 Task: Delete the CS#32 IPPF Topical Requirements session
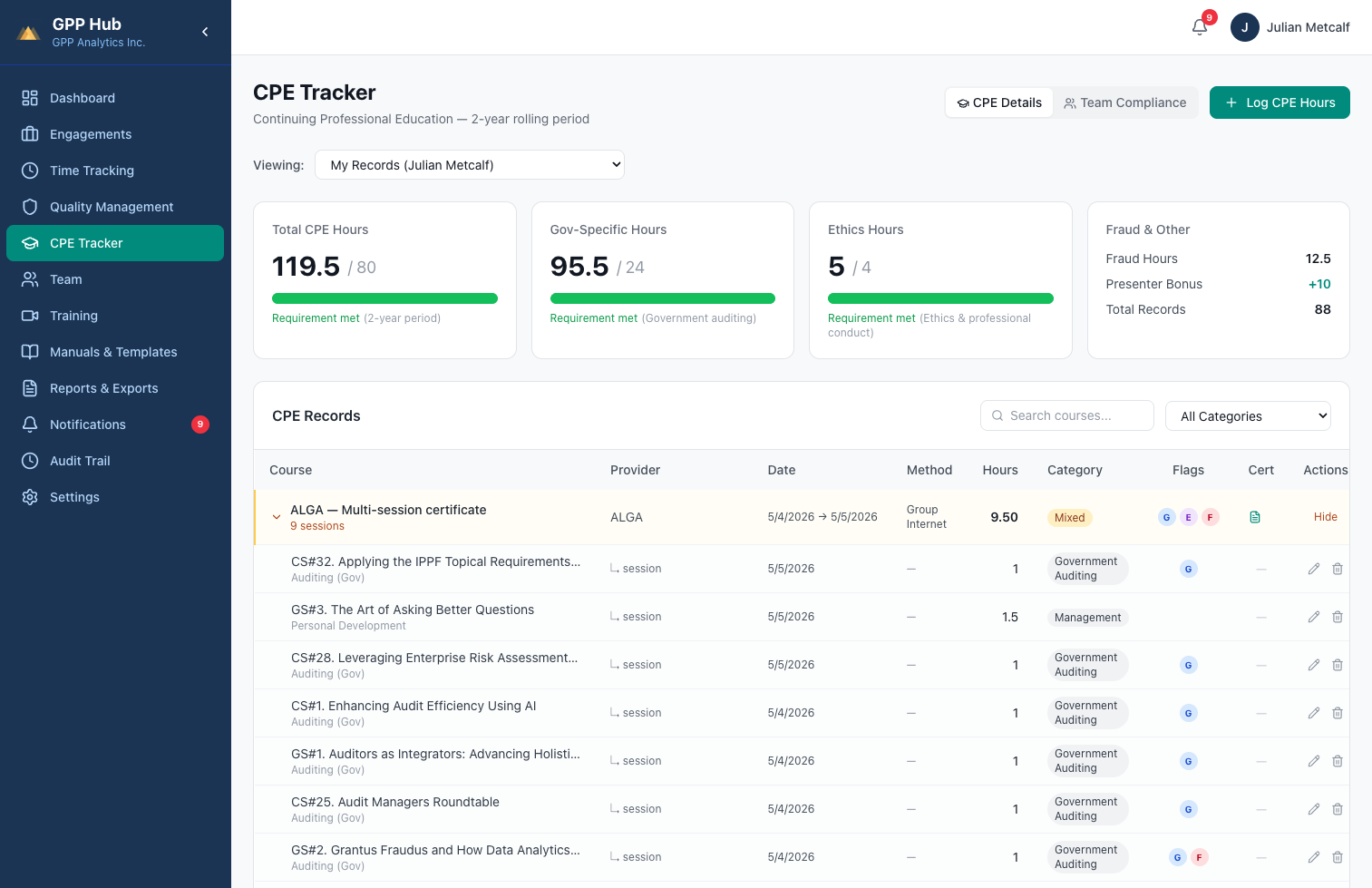(1338, 569)
